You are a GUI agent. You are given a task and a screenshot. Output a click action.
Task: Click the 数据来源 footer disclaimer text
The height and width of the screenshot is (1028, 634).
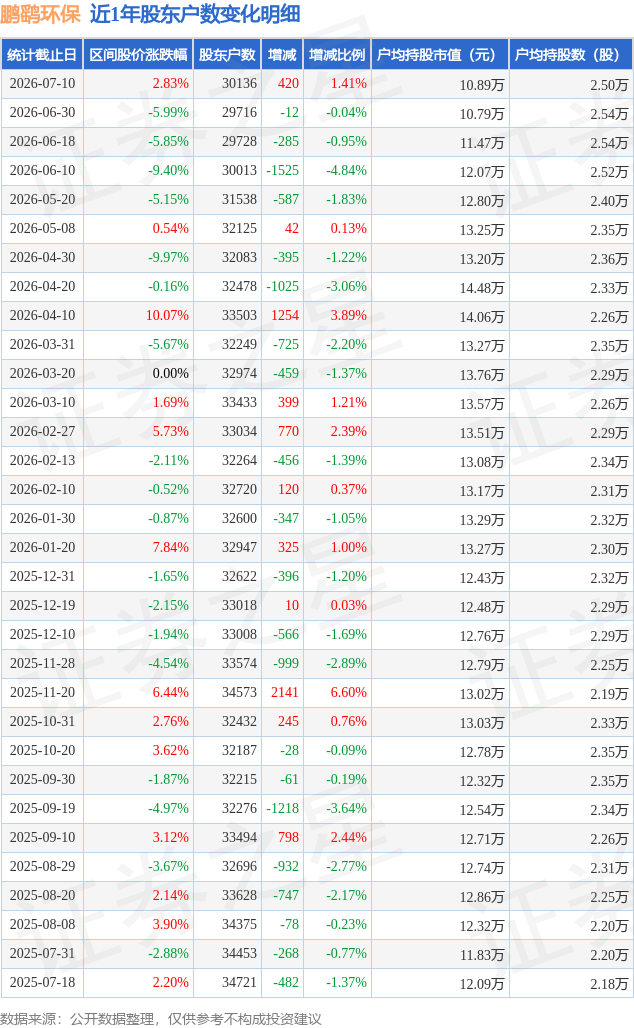161,1019
